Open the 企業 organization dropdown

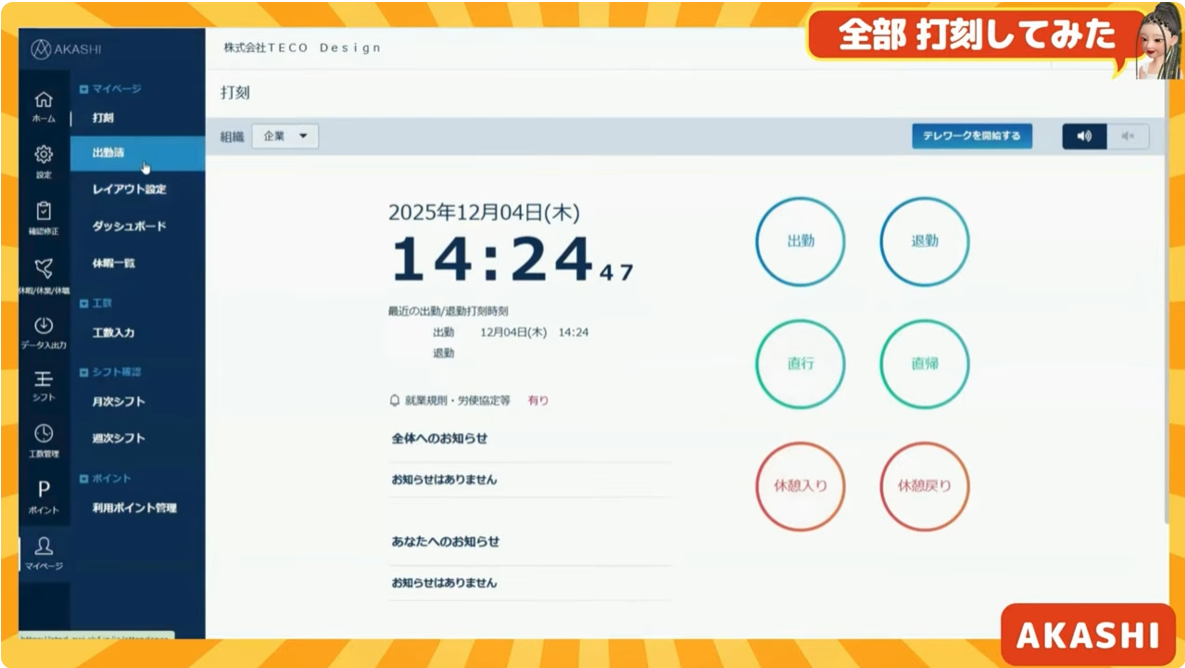point(285,136)
